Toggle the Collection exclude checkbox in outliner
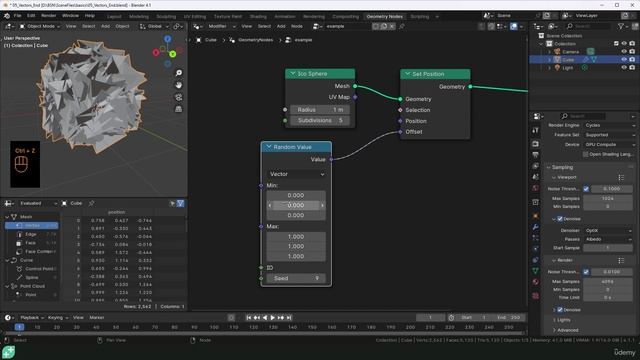The width and height of the screenshot is (640, 360). (x=616, y=44)
